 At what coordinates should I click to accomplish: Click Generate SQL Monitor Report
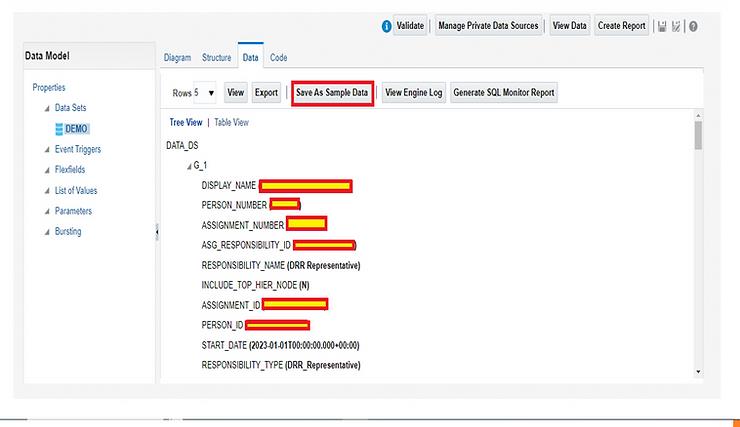click(504, 92)
